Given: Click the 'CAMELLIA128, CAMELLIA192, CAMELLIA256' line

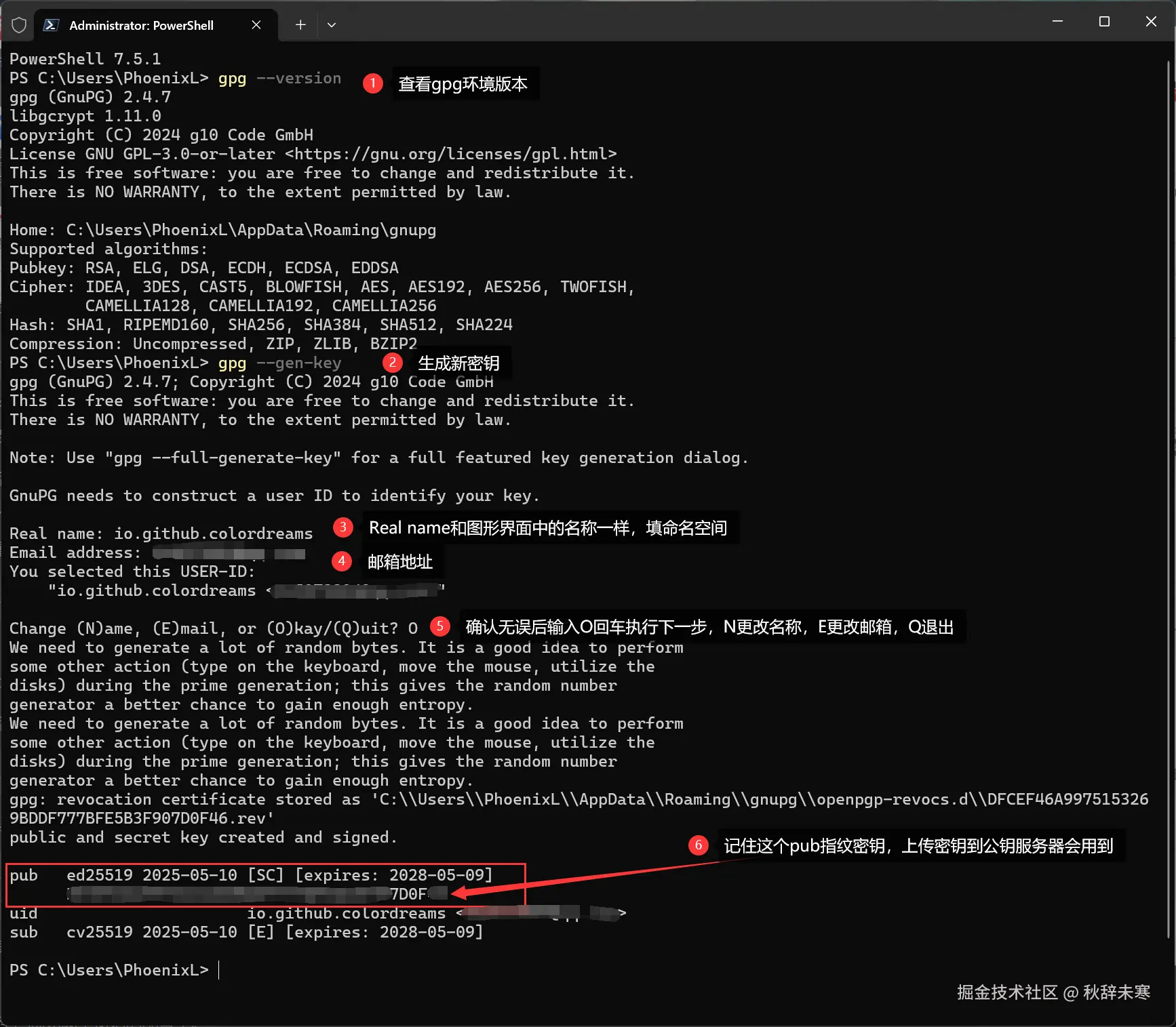Looking at the screenshot, I should [x=261, y=306].
